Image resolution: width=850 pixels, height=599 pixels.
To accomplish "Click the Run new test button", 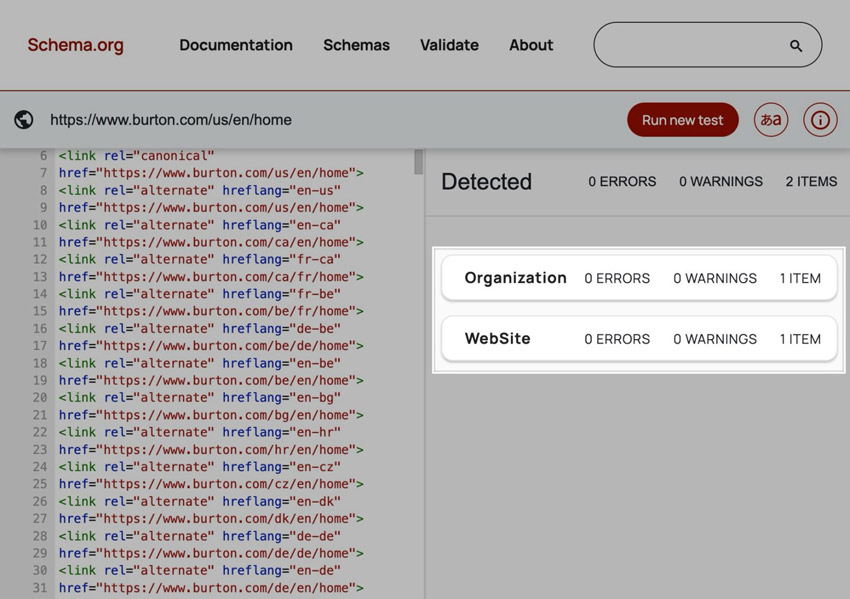I will click(x=682, y=120).
